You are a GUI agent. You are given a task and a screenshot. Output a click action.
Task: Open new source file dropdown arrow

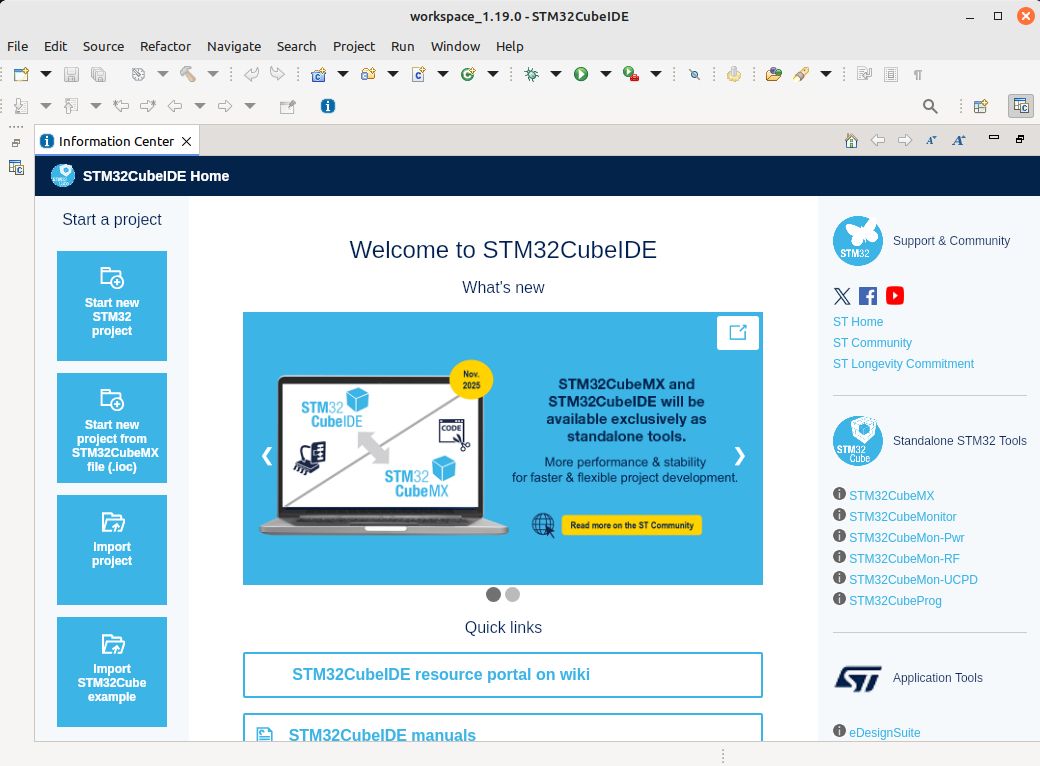point(443,74)
